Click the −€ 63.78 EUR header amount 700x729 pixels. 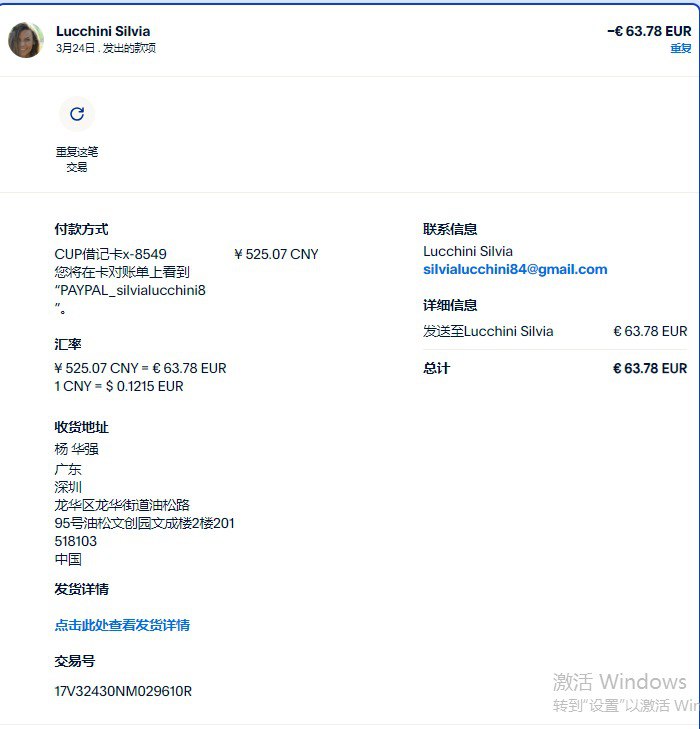[x=649, y=31]
